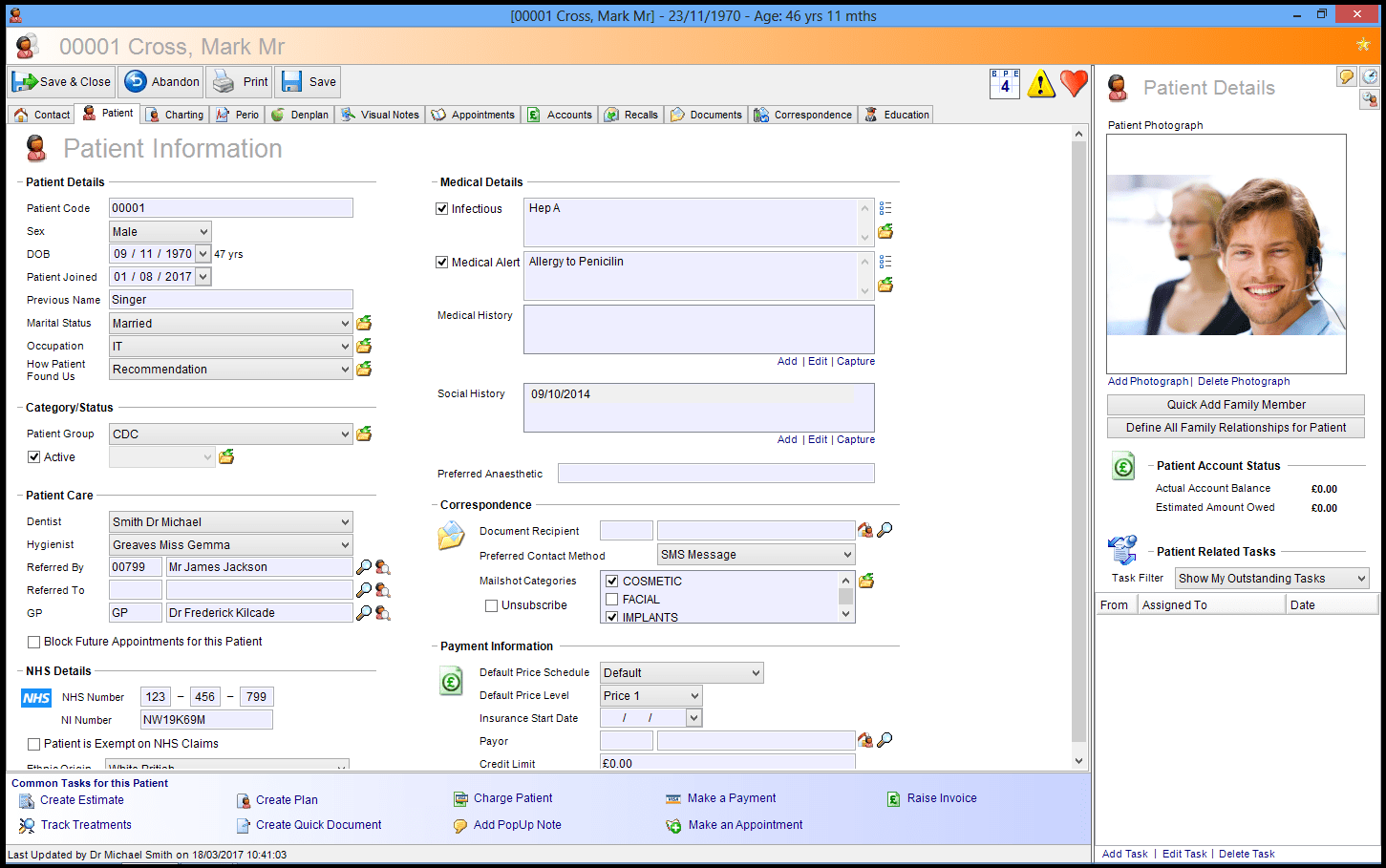Expand the Dentist selection dropdown
Viewport: 1386px width, 868px height.
pos(344,521)
